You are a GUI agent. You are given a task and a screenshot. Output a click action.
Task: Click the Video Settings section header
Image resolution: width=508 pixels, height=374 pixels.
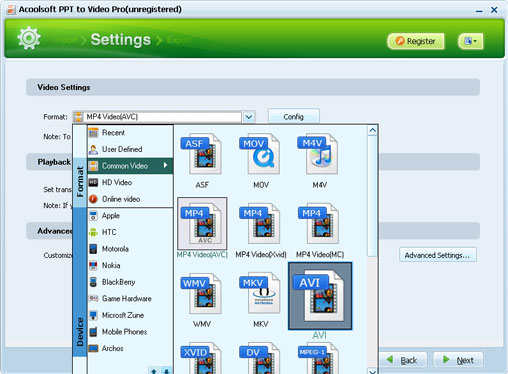[253, 87]
